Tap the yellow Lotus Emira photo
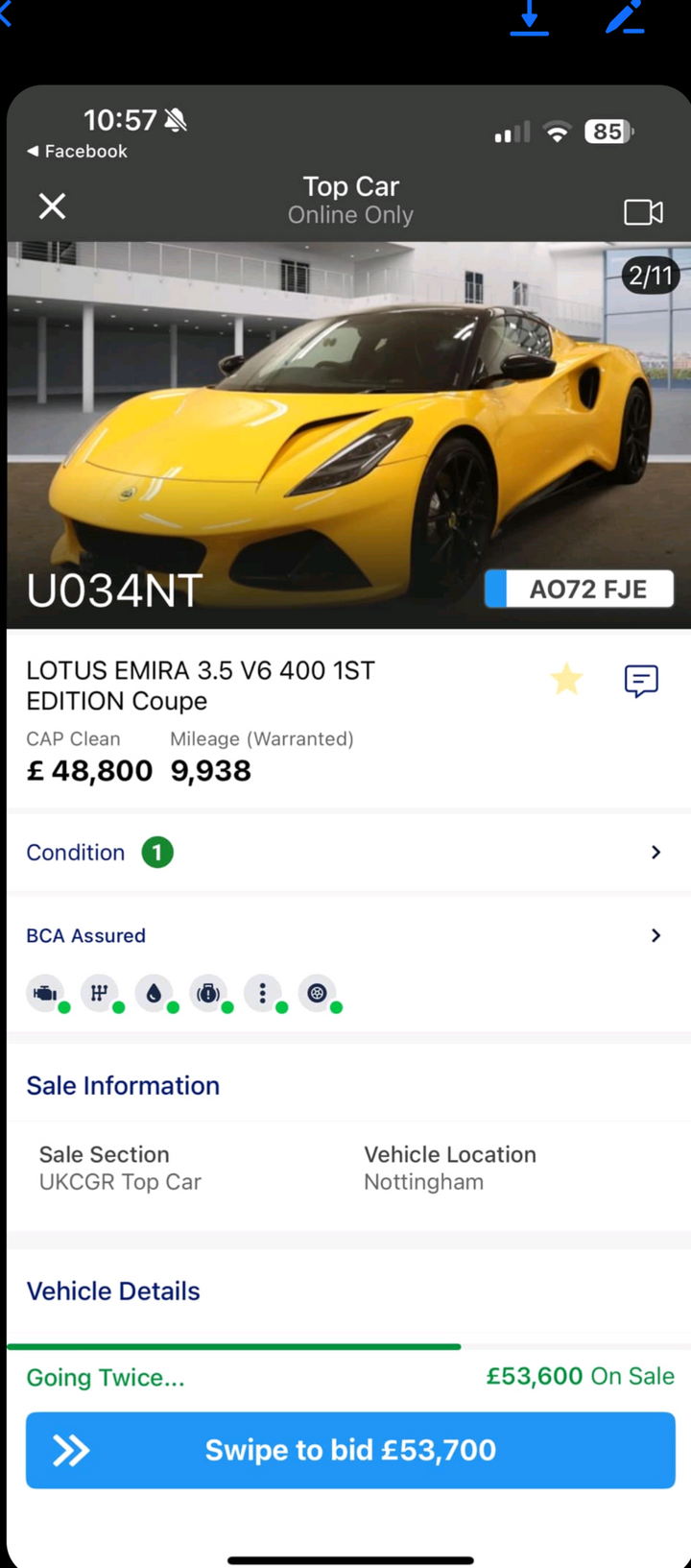Image resolution: width=691 pixels, height=1568 pixels. [348, 435]
